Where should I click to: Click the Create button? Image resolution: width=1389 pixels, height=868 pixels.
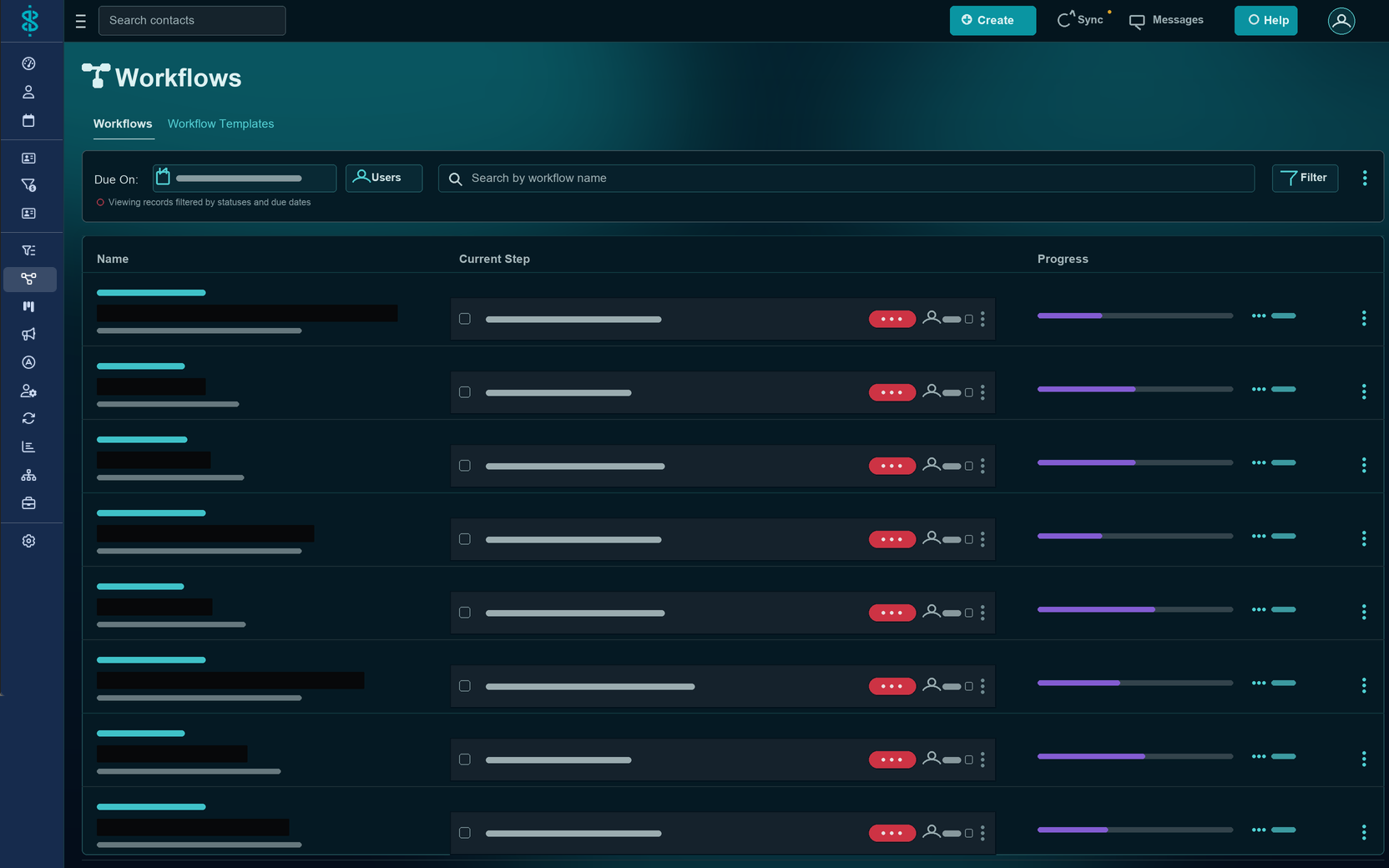click(993, 20)
